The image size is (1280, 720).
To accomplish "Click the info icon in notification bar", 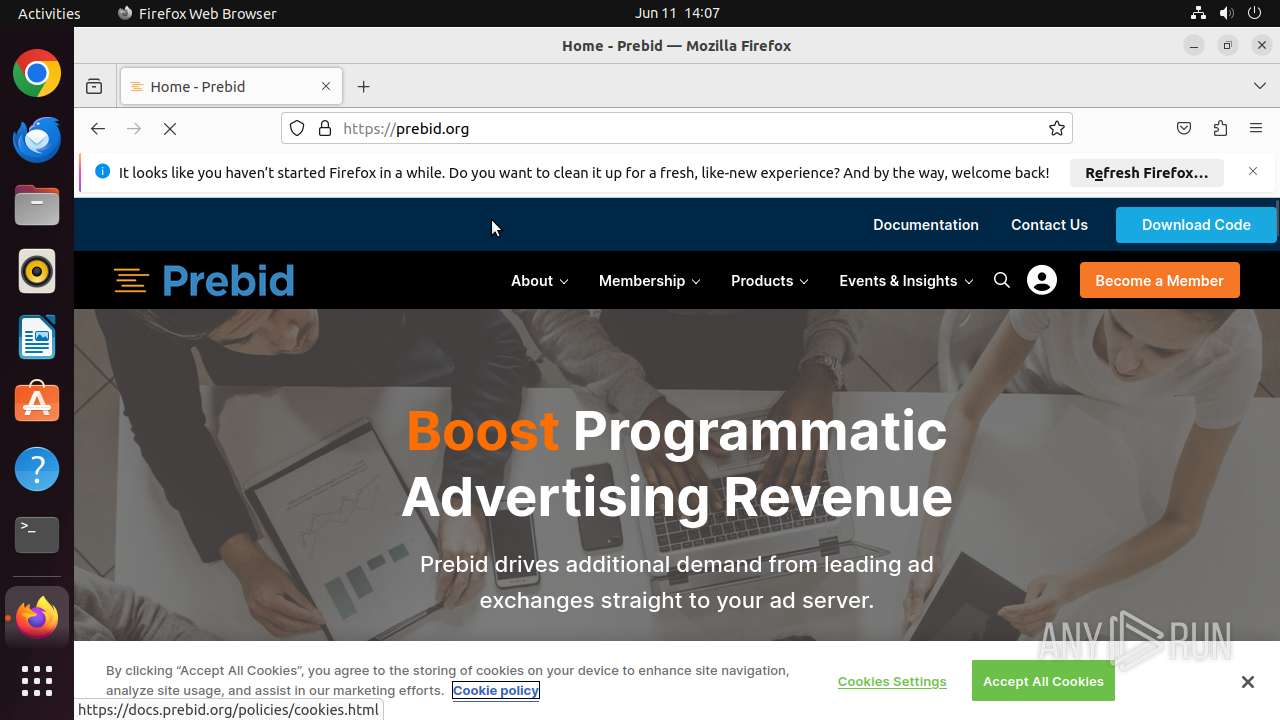I will 102,172.
